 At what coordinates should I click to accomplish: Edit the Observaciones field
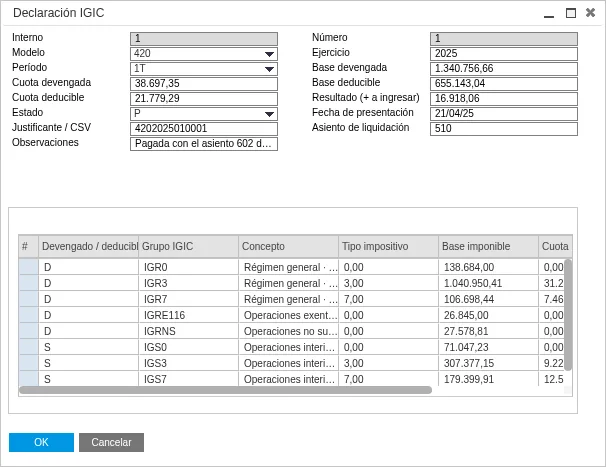pos(204,144)
